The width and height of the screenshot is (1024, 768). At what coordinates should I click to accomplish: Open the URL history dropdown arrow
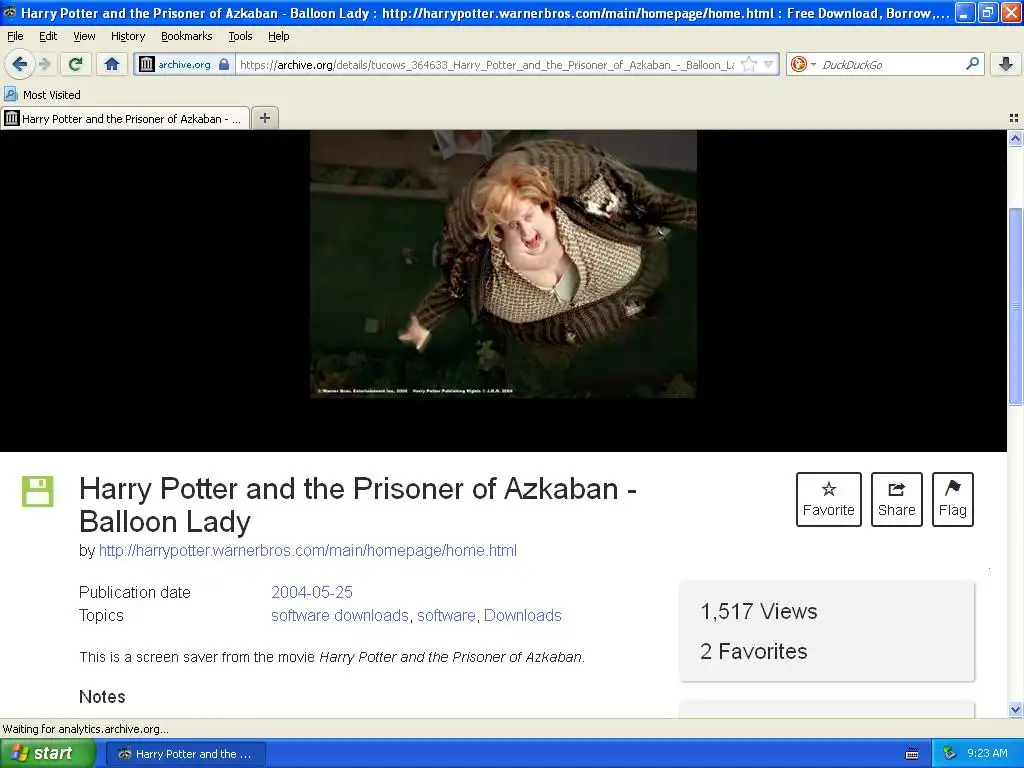point(769,64)
